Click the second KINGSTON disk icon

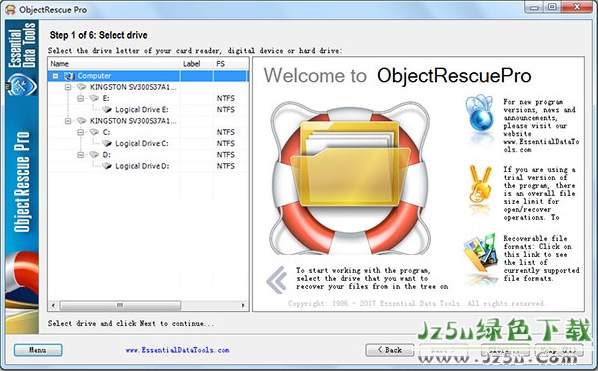pos(82,121)
